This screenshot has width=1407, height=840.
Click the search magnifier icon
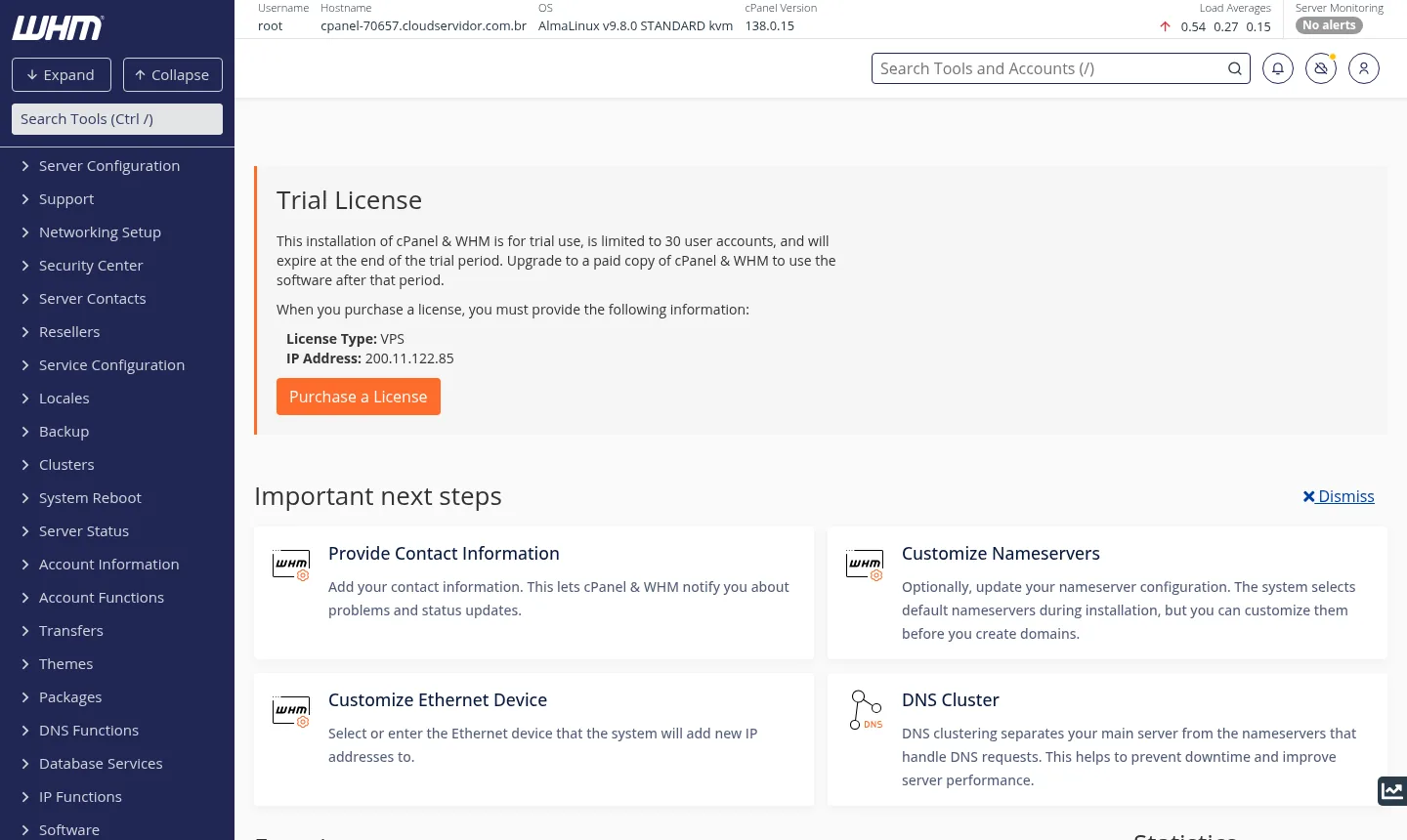tap(1235, 68)
